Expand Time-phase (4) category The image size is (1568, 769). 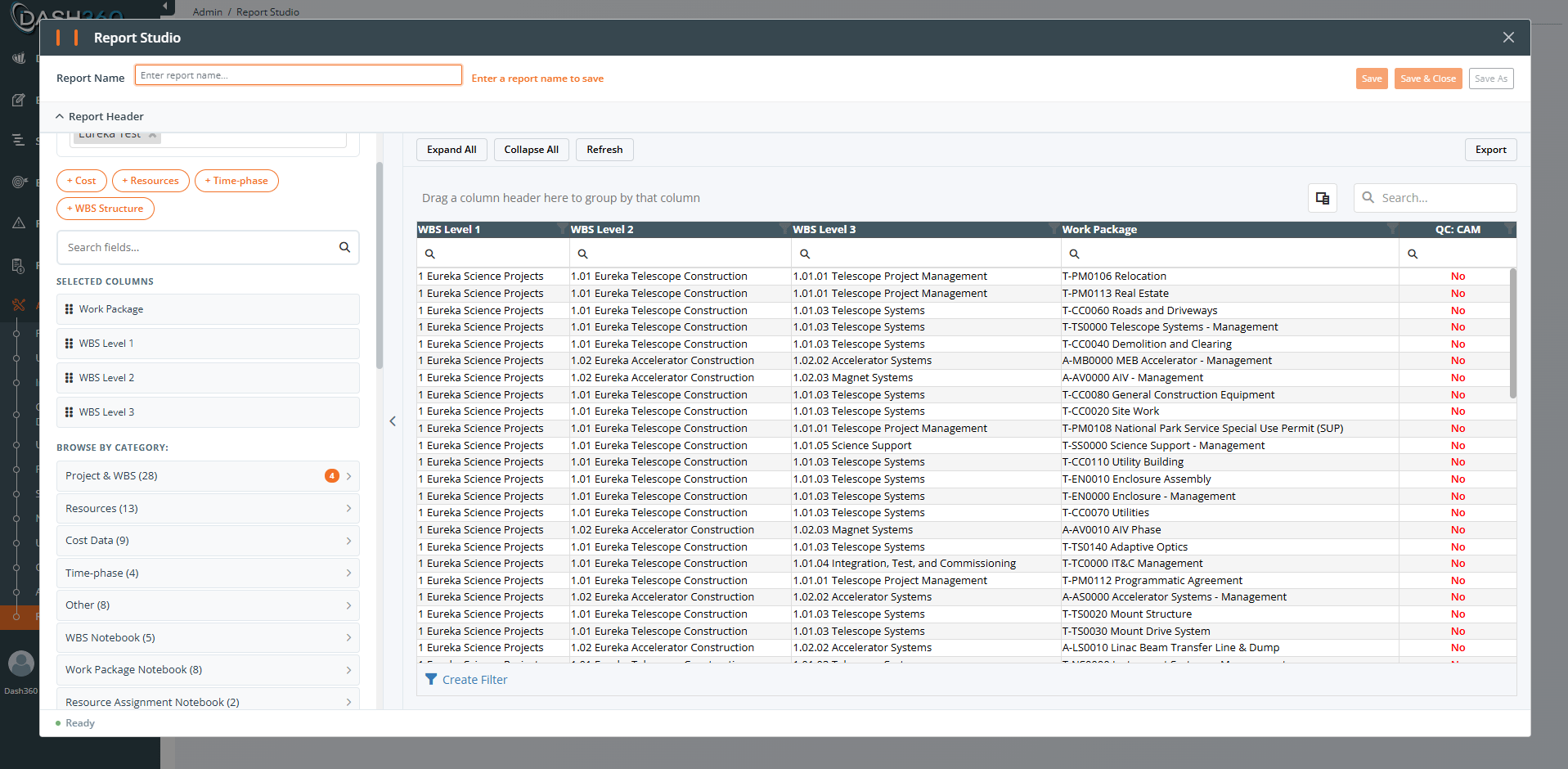208,573
